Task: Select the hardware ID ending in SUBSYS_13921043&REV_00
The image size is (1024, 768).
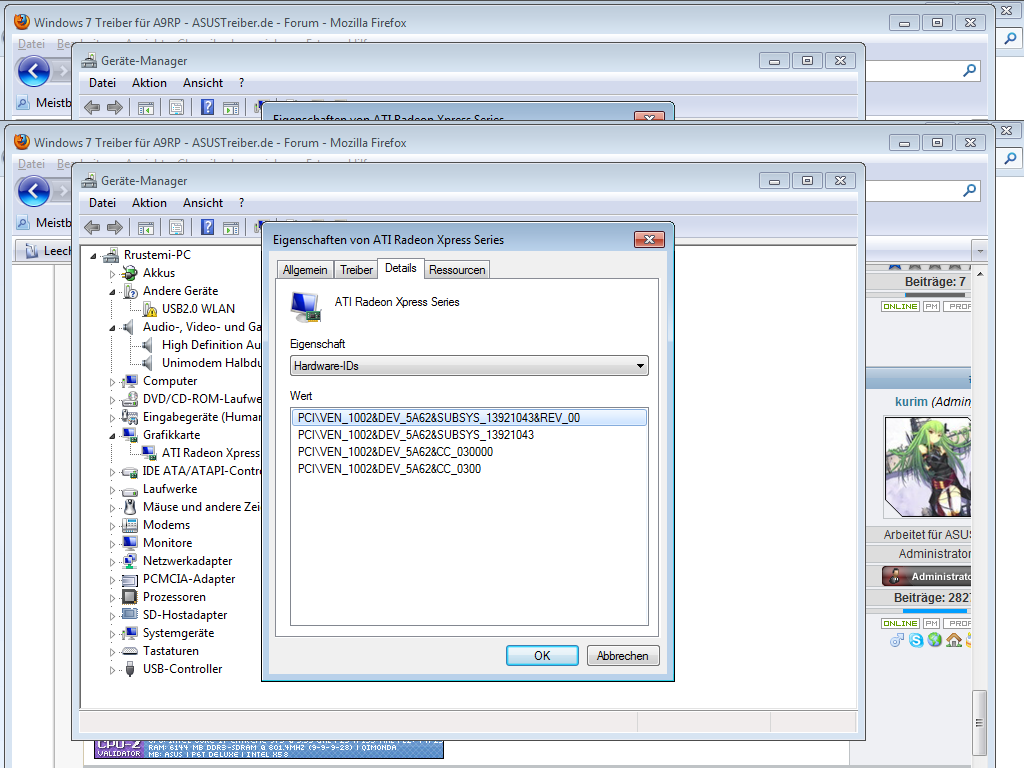Action: 470,418
